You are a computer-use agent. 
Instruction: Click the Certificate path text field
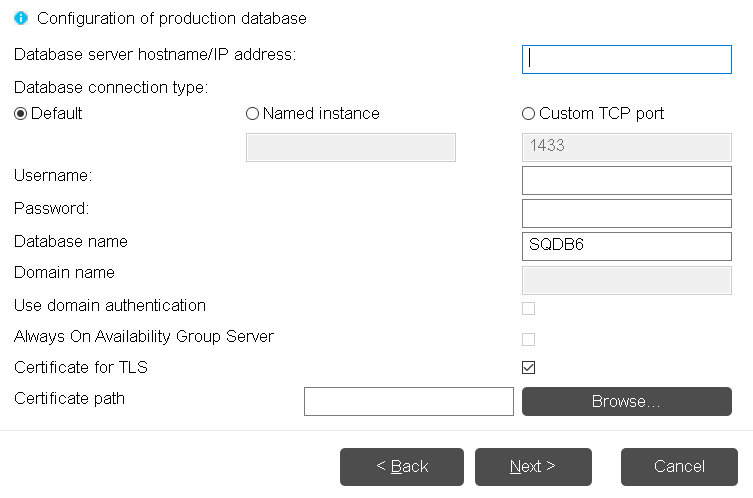point(408,401)
